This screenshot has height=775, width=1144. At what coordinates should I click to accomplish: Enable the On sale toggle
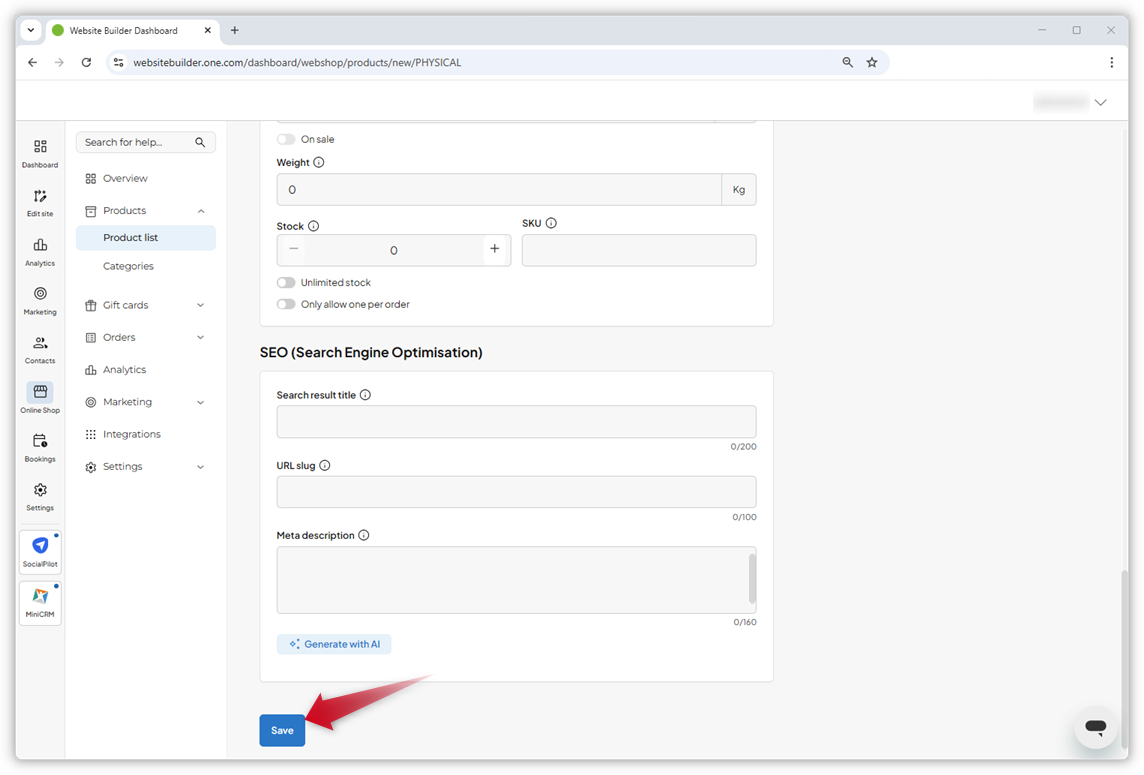285,139
